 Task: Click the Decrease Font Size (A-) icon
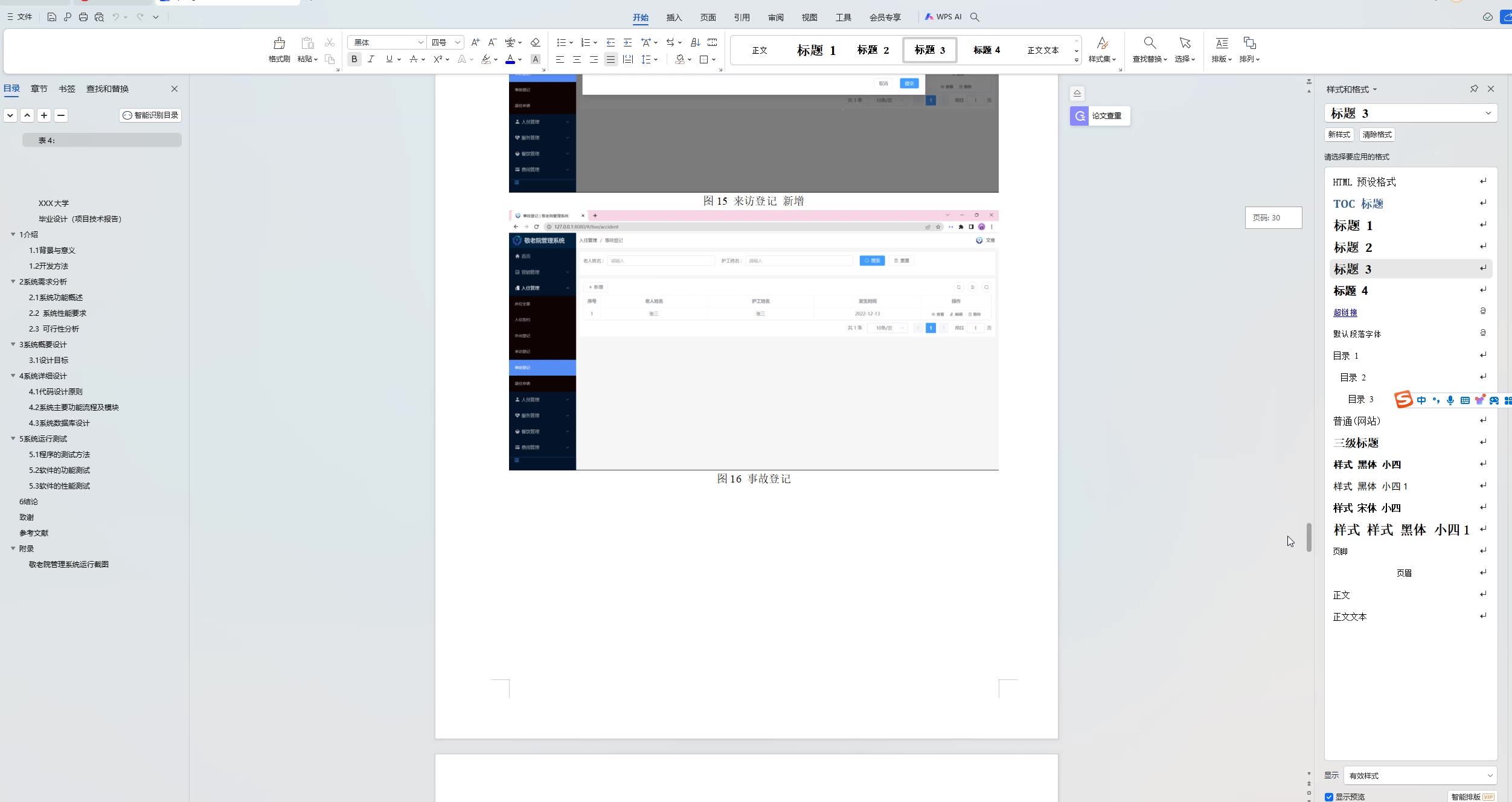click(492, 42)
